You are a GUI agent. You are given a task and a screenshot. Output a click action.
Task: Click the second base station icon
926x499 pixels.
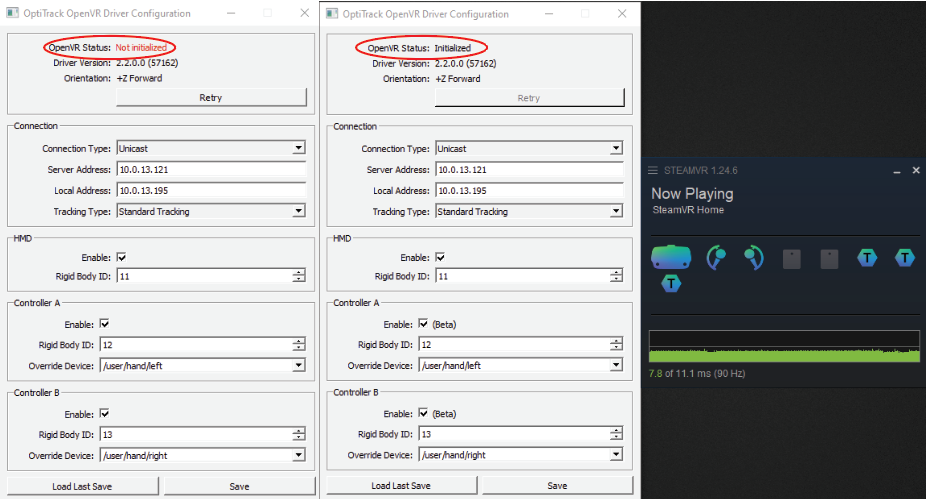[829, 259]
